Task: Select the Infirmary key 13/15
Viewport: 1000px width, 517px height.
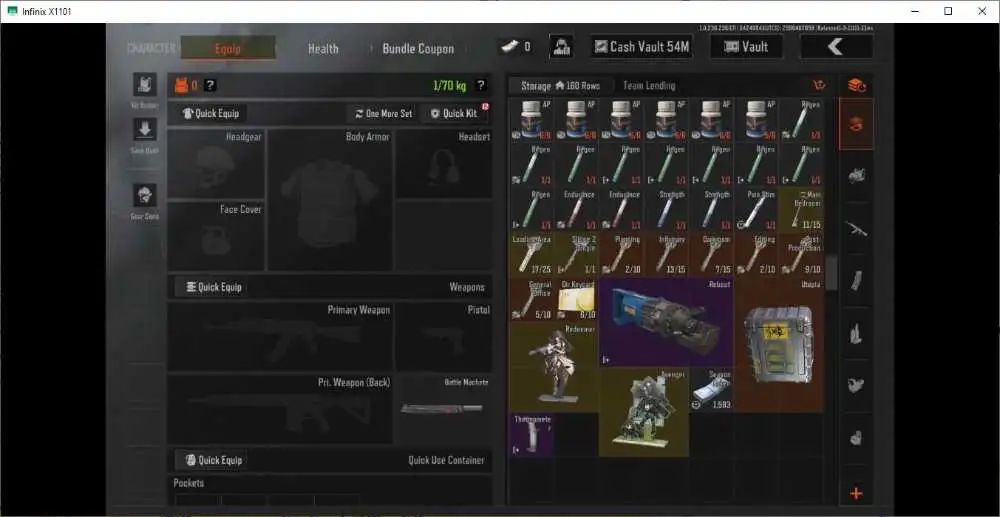Action: 666,254
